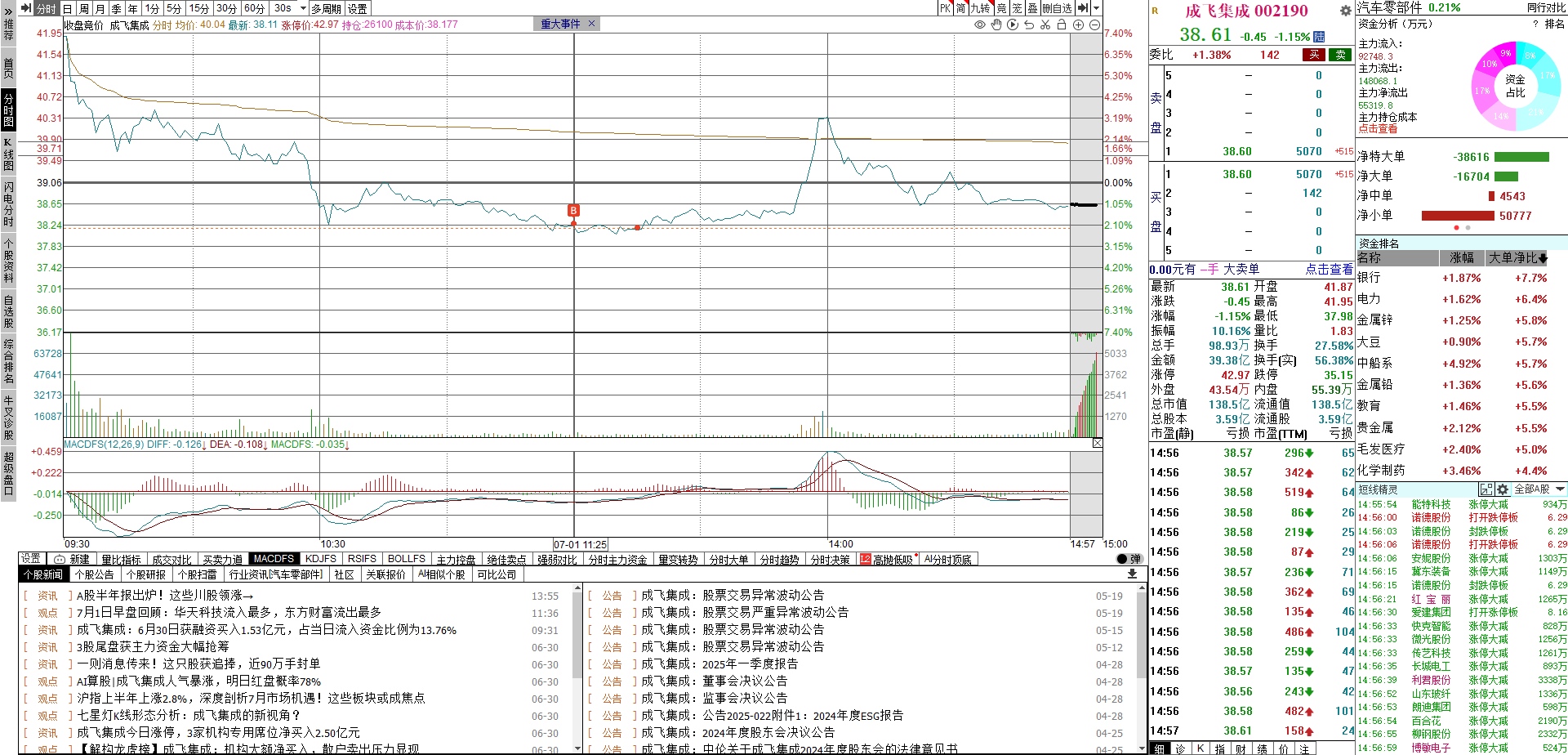Select the gray pagination dot under 净小单
The height and width of the screenshot is (755, 1568).
[x=1468, y=228]
